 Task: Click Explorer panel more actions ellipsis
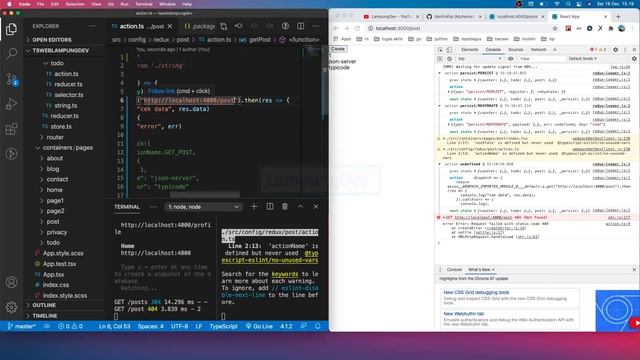click(x=92, y=26)
